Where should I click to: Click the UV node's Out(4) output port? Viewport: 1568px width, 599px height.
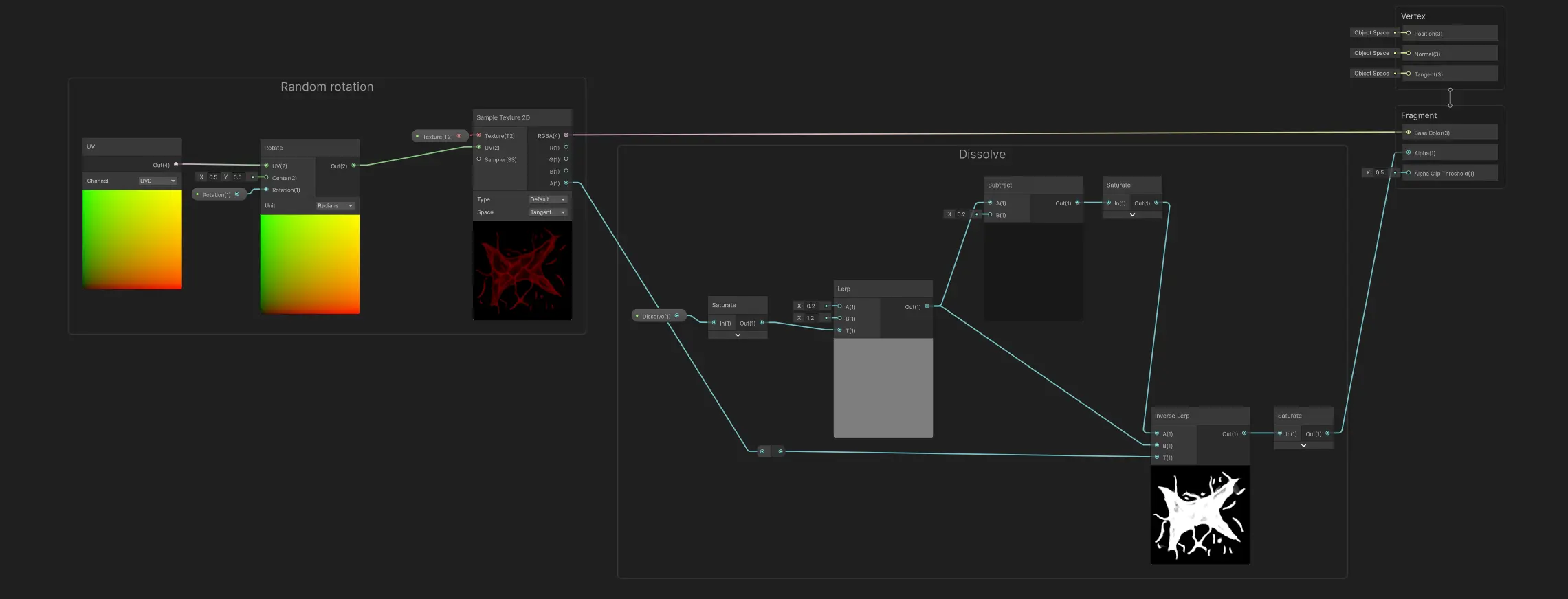coord(176,165)
